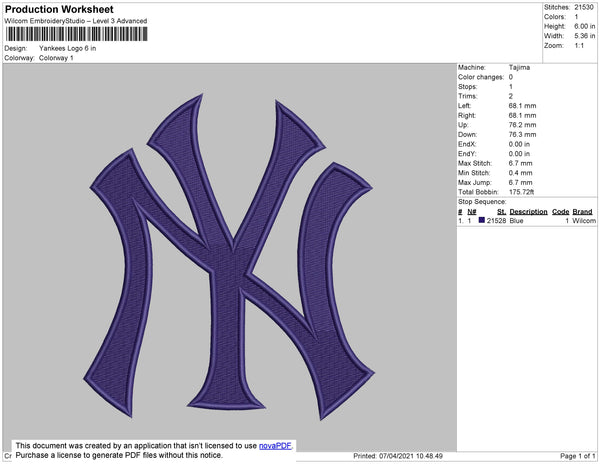The height and width of the screenshot is (464, 600).
Task: Select design name 'Yankees Logo 6 in'
Action: [x=67, y=49]
